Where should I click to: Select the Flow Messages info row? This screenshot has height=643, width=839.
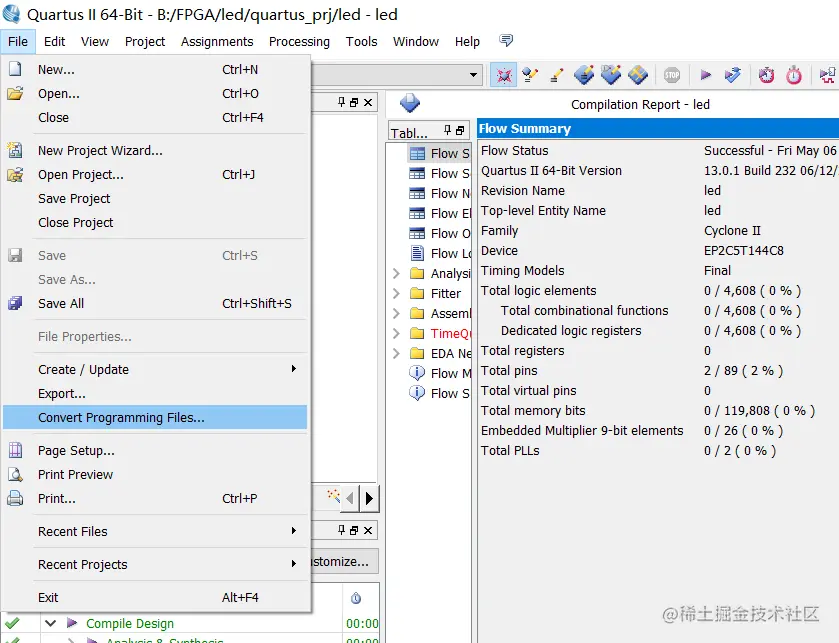point(439,373)
